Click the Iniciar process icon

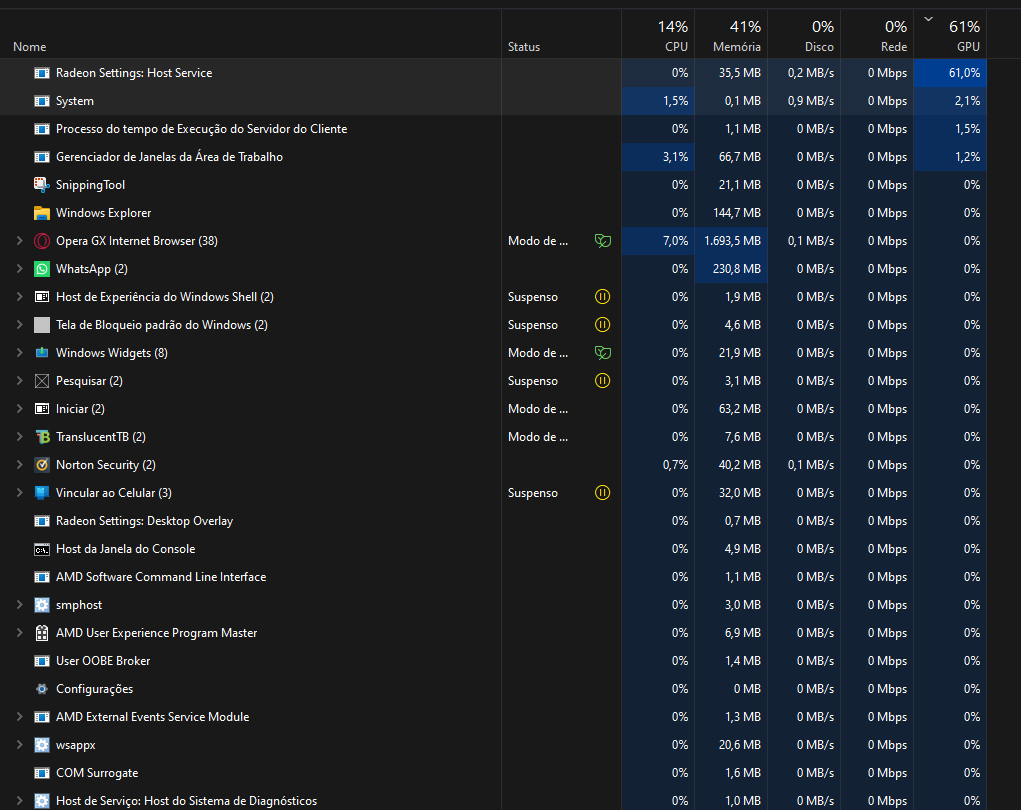[x=42, y=409]
